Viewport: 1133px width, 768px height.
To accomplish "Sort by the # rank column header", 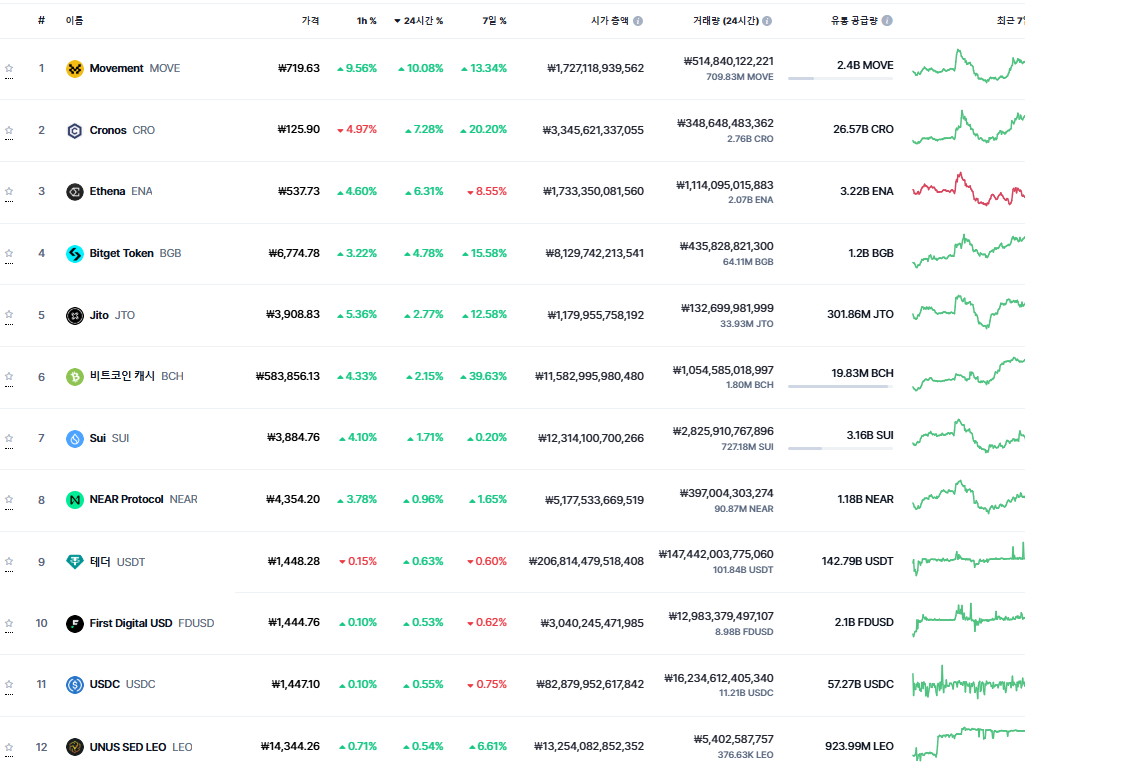I will coord(41,20).
